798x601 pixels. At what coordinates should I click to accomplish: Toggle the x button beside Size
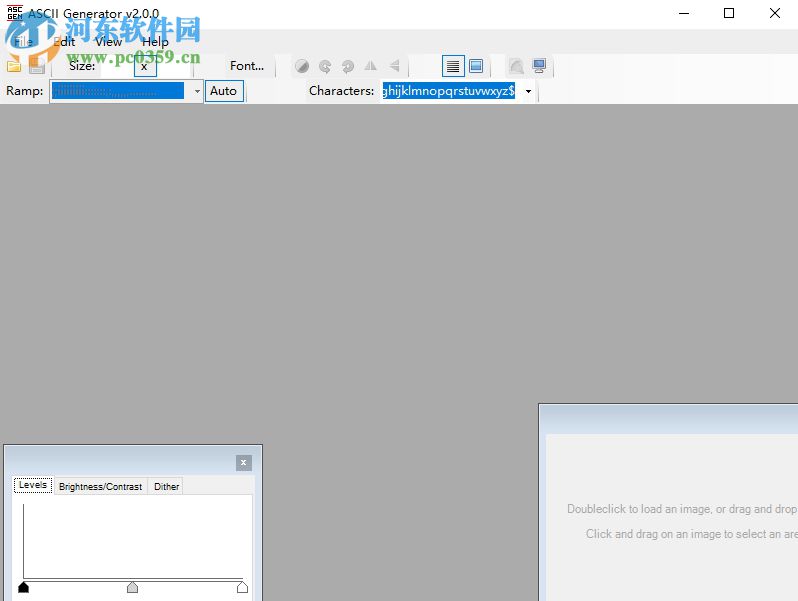144,66
